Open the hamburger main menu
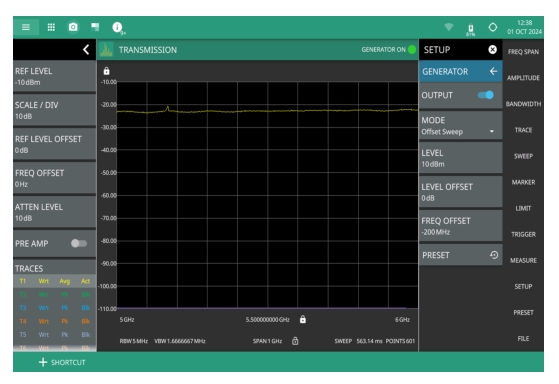This screenshot has height=384, width=559. tap(26, 27)
